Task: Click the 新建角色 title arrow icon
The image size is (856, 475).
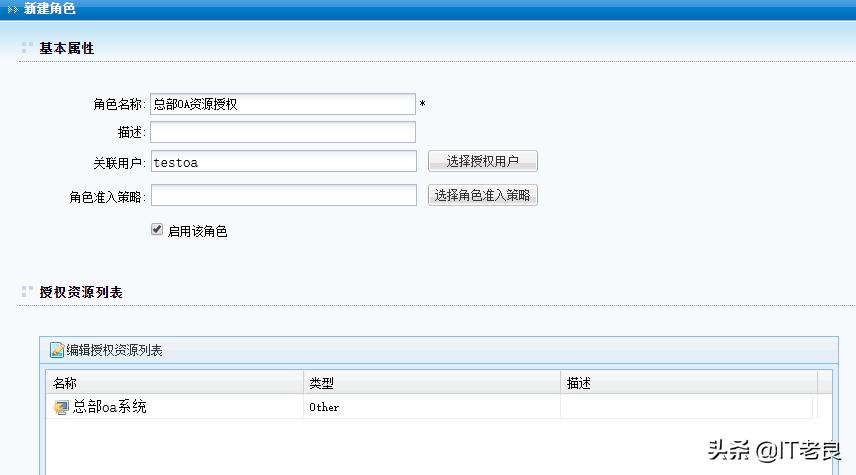Action: pos(13,9)
